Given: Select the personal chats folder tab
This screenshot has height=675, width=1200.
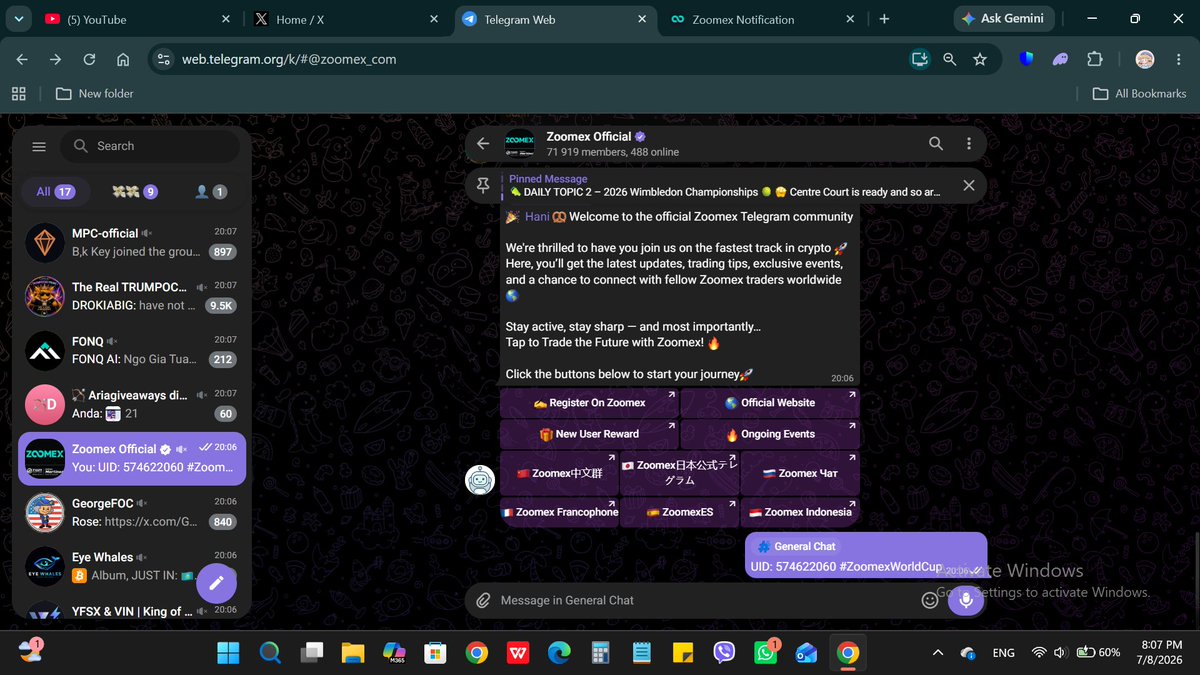Looking at the screenshot, I should point(210,192).
